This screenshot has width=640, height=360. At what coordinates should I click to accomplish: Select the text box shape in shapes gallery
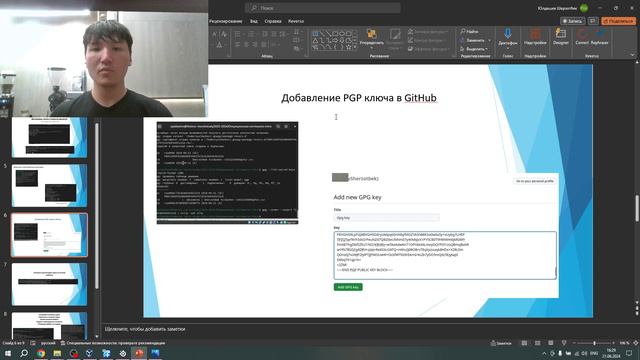pyautogui.click(x=316, y=33)
